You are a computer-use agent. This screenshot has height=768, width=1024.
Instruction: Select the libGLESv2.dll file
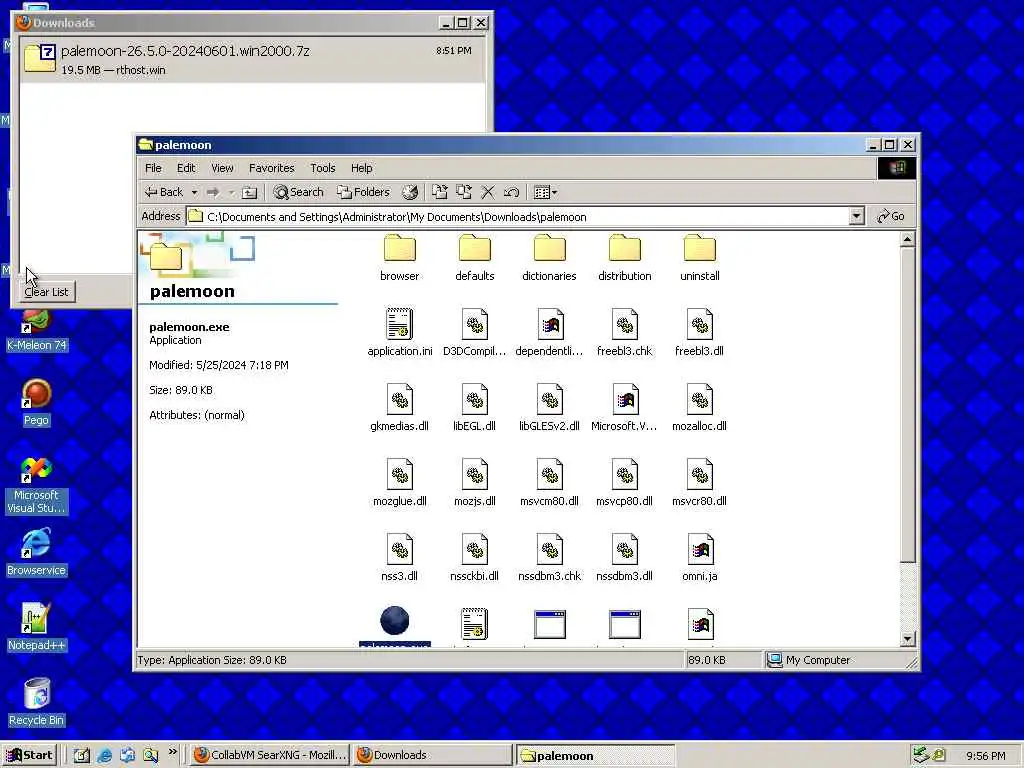tap(549, 408)
